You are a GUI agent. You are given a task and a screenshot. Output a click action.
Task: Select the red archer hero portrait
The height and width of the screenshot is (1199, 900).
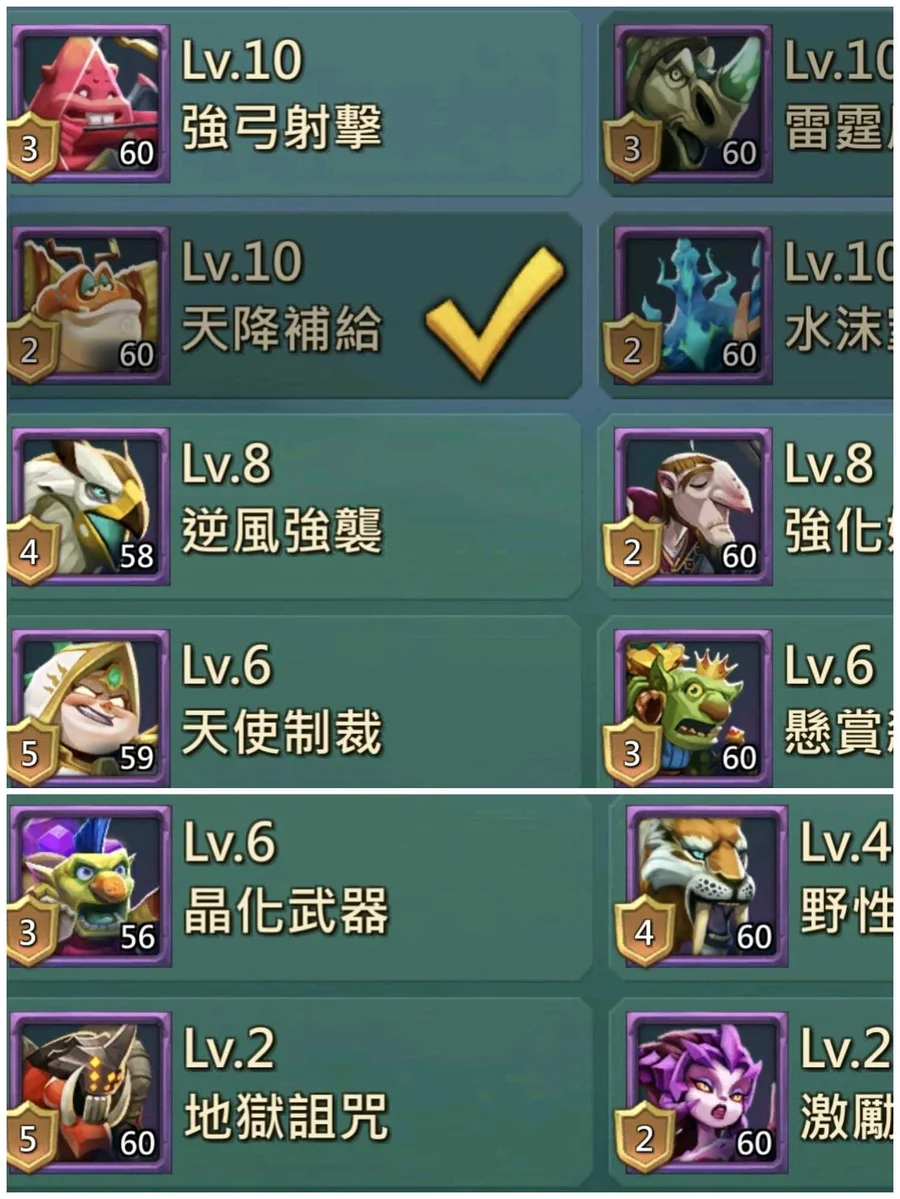(90, 102)
